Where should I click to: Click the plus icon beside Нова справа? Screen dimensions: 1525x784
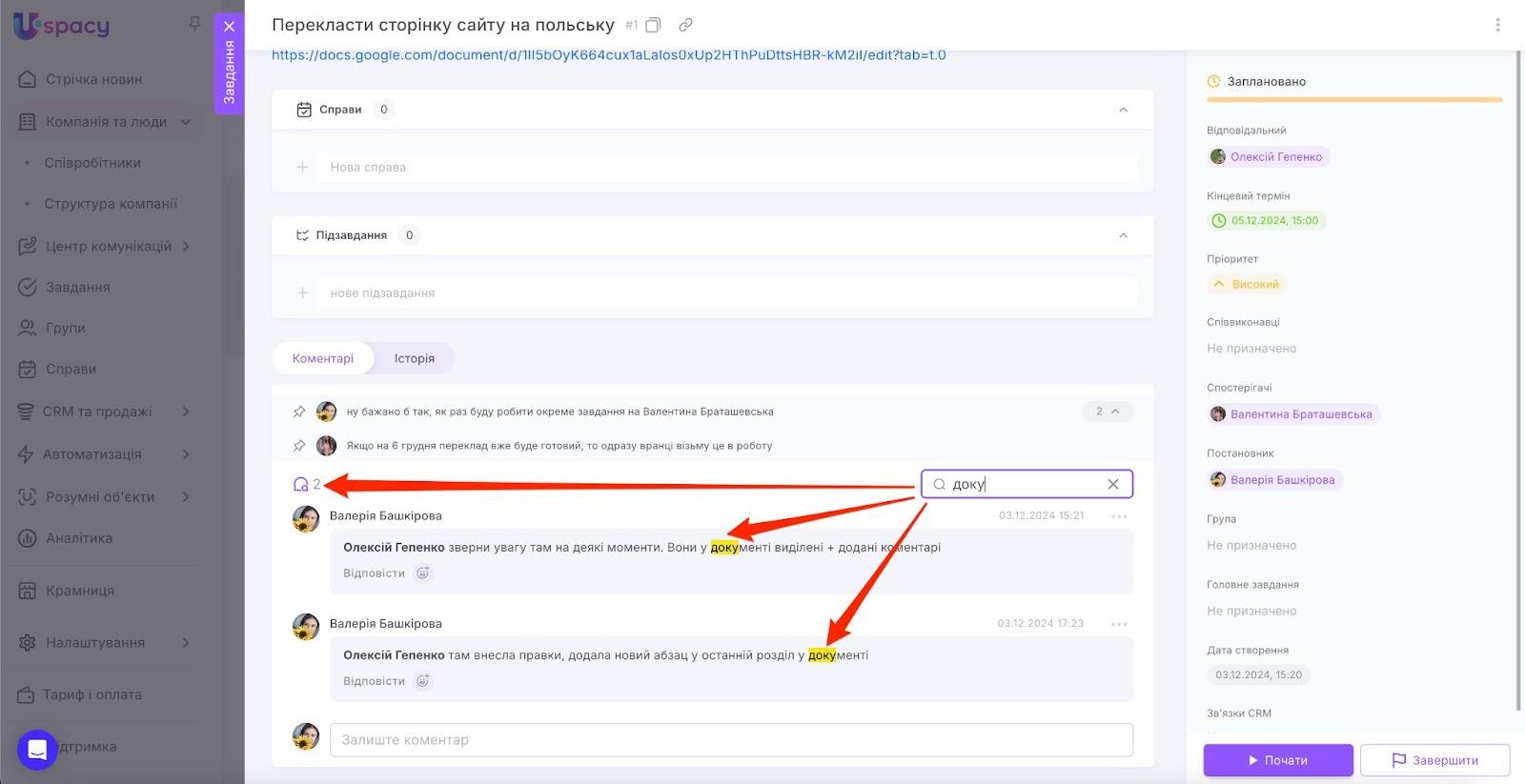pos(302,167)
